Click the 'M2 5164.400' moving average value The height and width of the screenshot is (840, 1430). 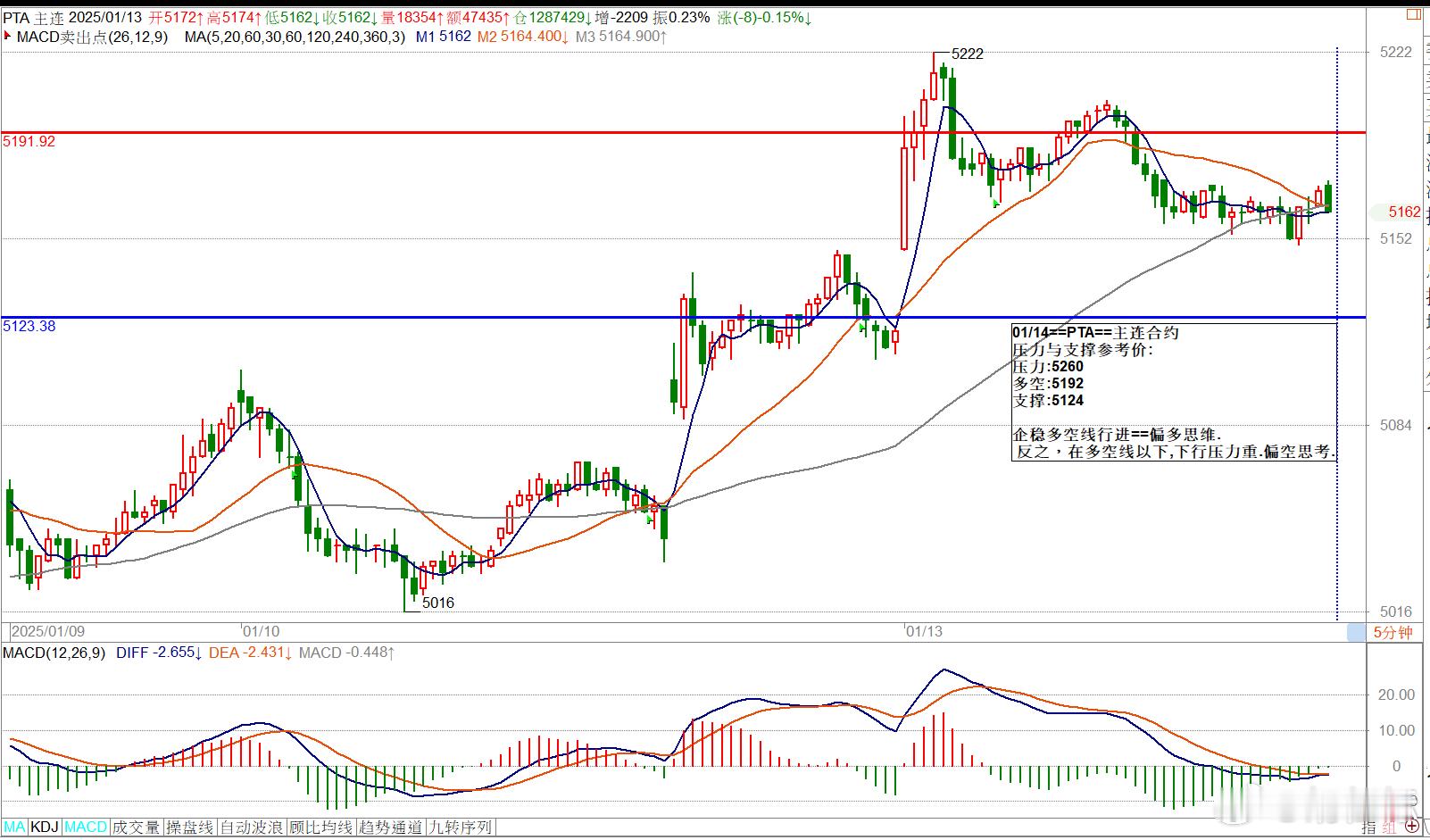point(523,37)
